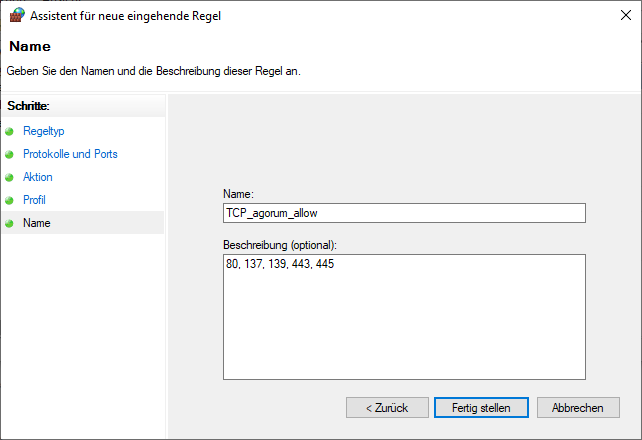
Task: Click the 'Beschreibung (optional):' label
Action: click(x=280, y=245)
